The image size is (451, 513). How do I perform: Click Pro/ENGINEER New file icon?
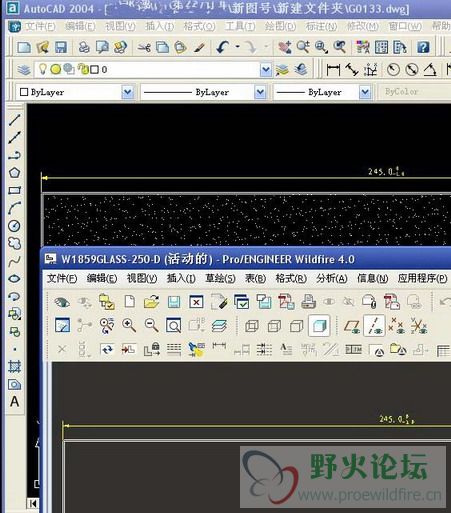click(129, 302)
